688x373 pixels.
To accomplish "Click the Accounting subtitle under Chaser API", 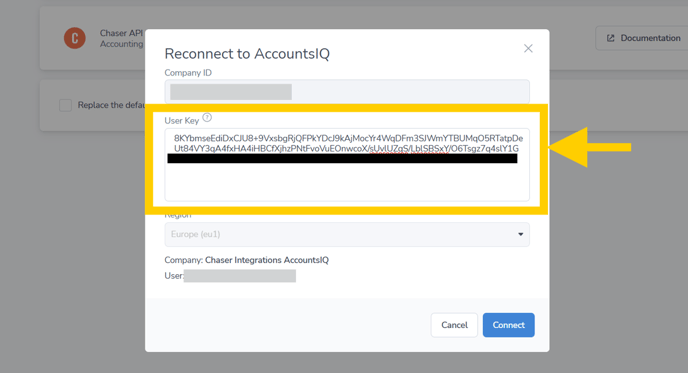I will pyautogui.click(x=122, y=44).
